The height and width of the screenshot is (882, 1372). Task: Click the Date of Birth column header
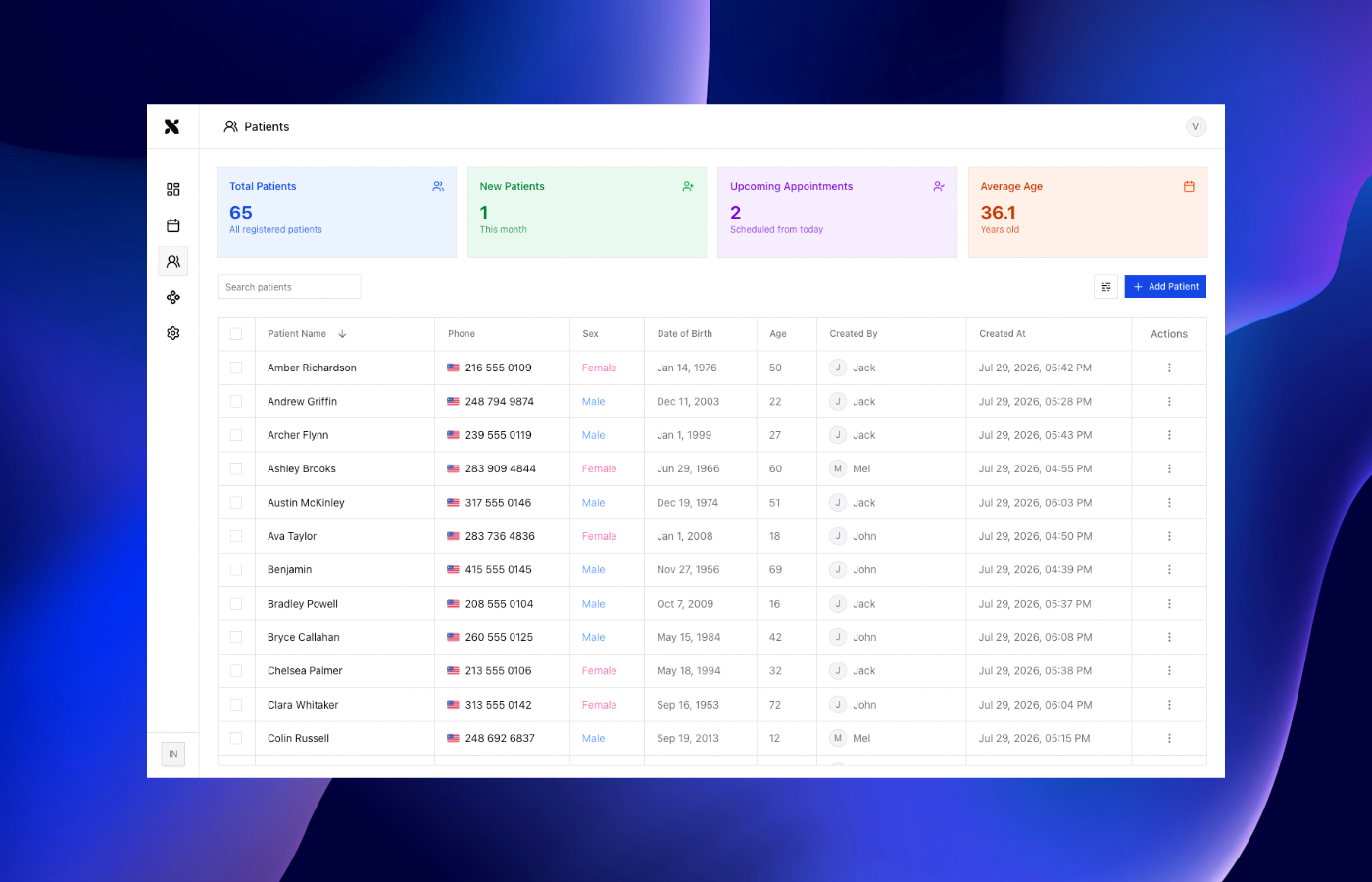pos(685,334)
